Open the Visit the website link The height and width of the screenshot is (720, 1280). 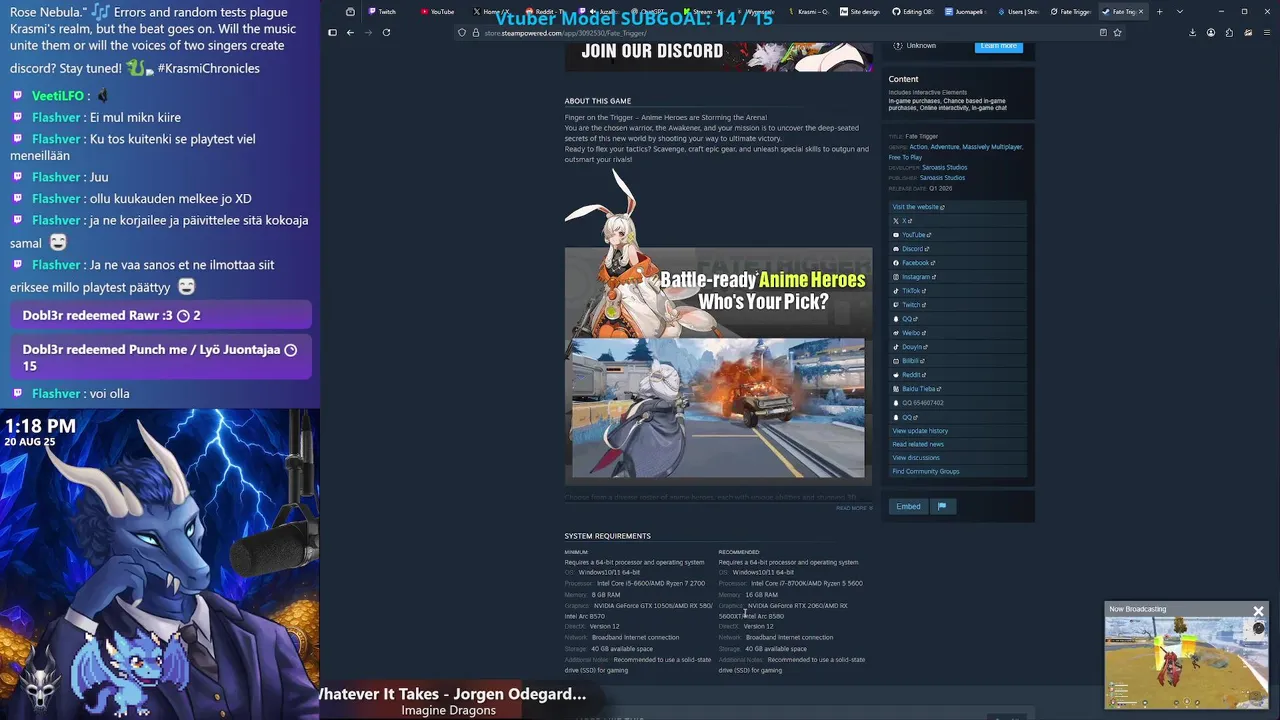point(917,207)
